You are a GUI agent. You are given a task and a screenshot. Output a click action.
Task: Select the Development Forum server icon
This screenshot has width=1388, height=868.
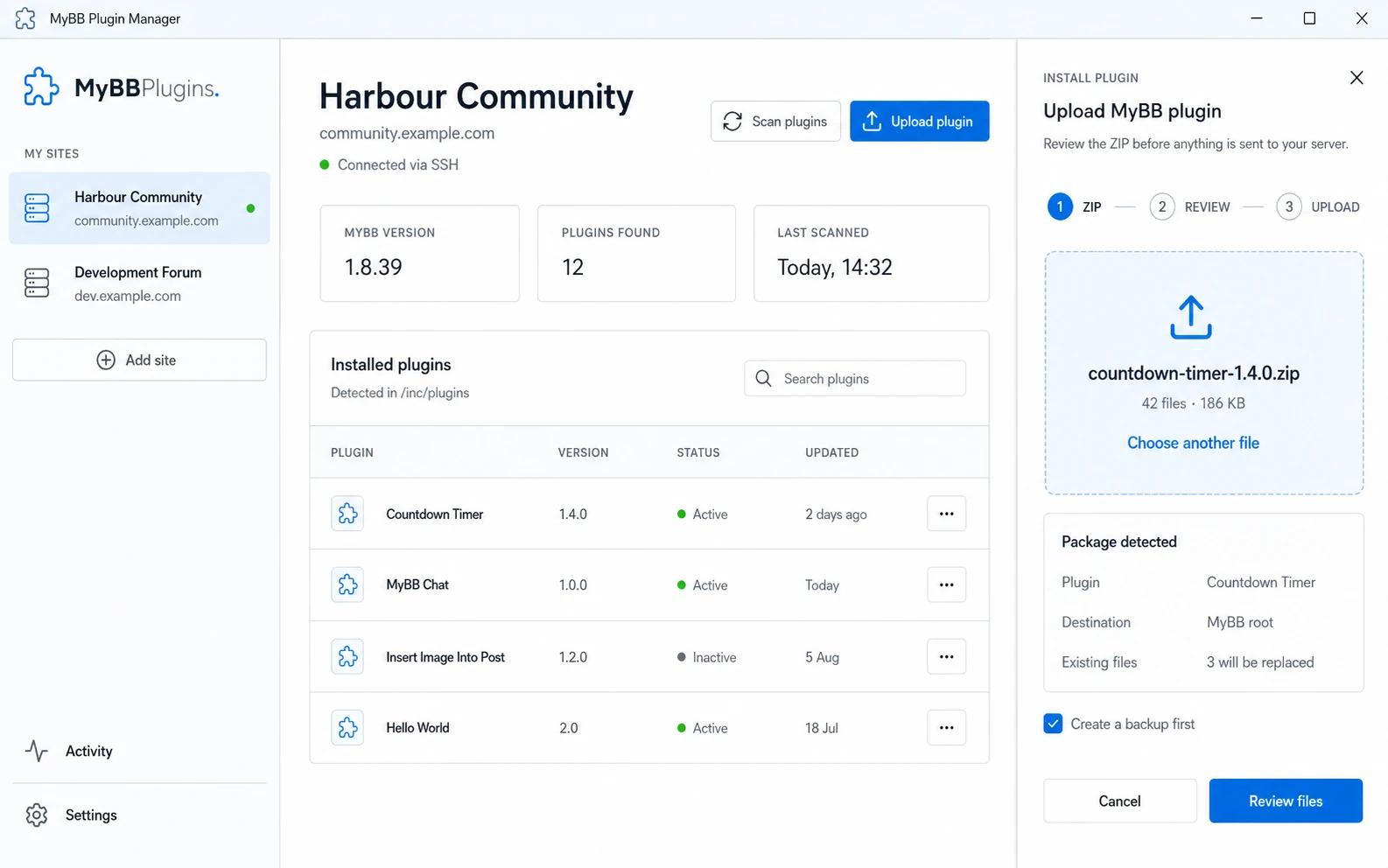(x=37, y=283)
